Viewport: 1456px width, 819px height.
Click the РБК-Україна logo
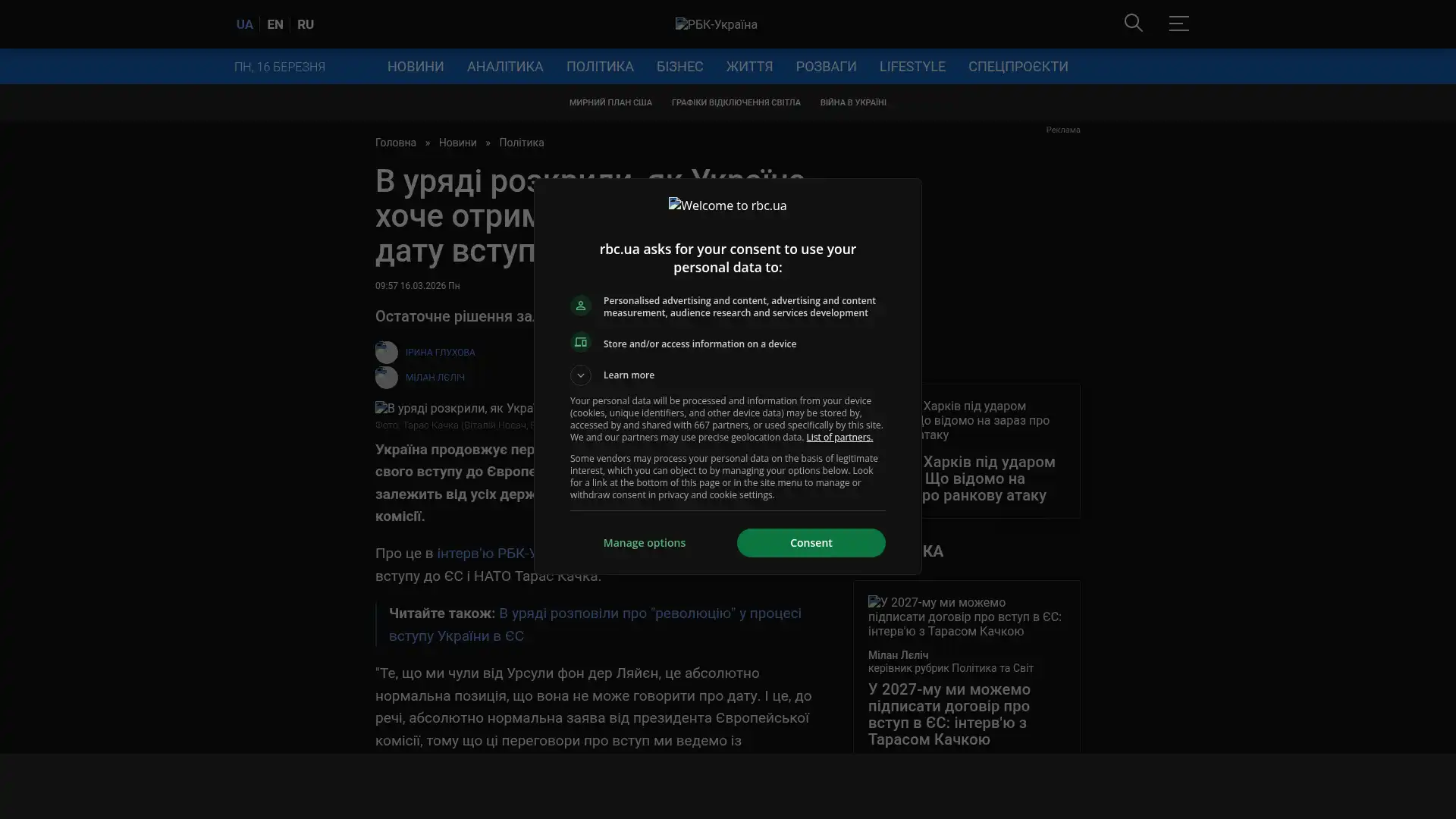[716, 24]
